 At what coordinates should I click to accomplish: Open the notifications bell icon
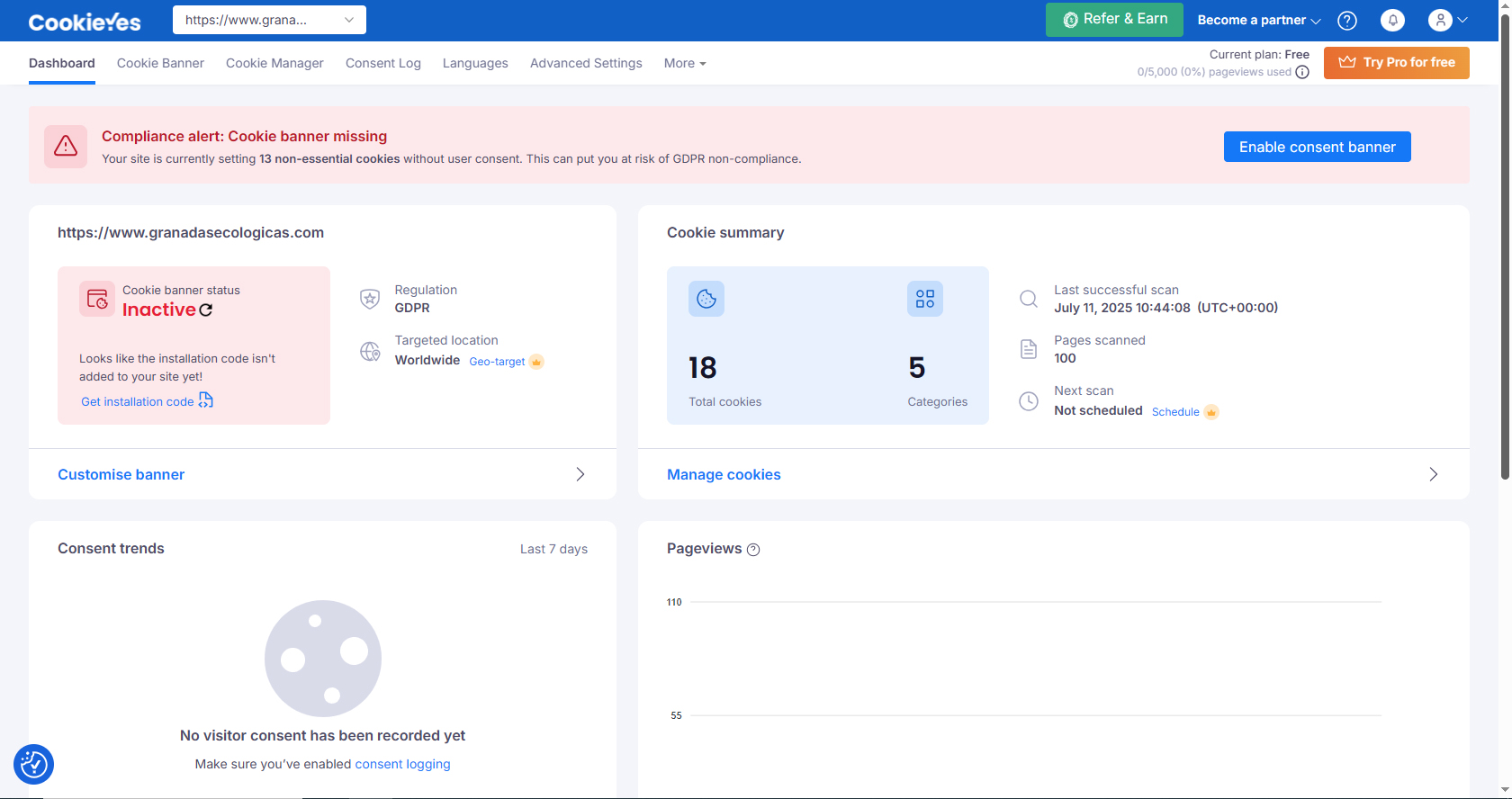coord(1392,21)
